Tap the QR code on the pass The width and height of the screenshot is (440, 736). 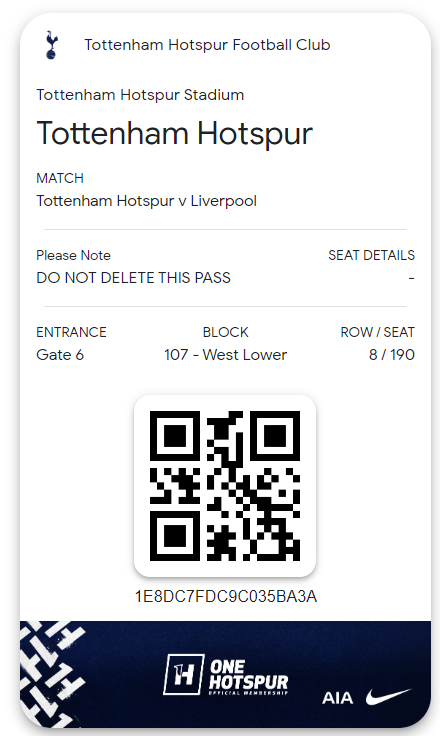tap(224, 486)
